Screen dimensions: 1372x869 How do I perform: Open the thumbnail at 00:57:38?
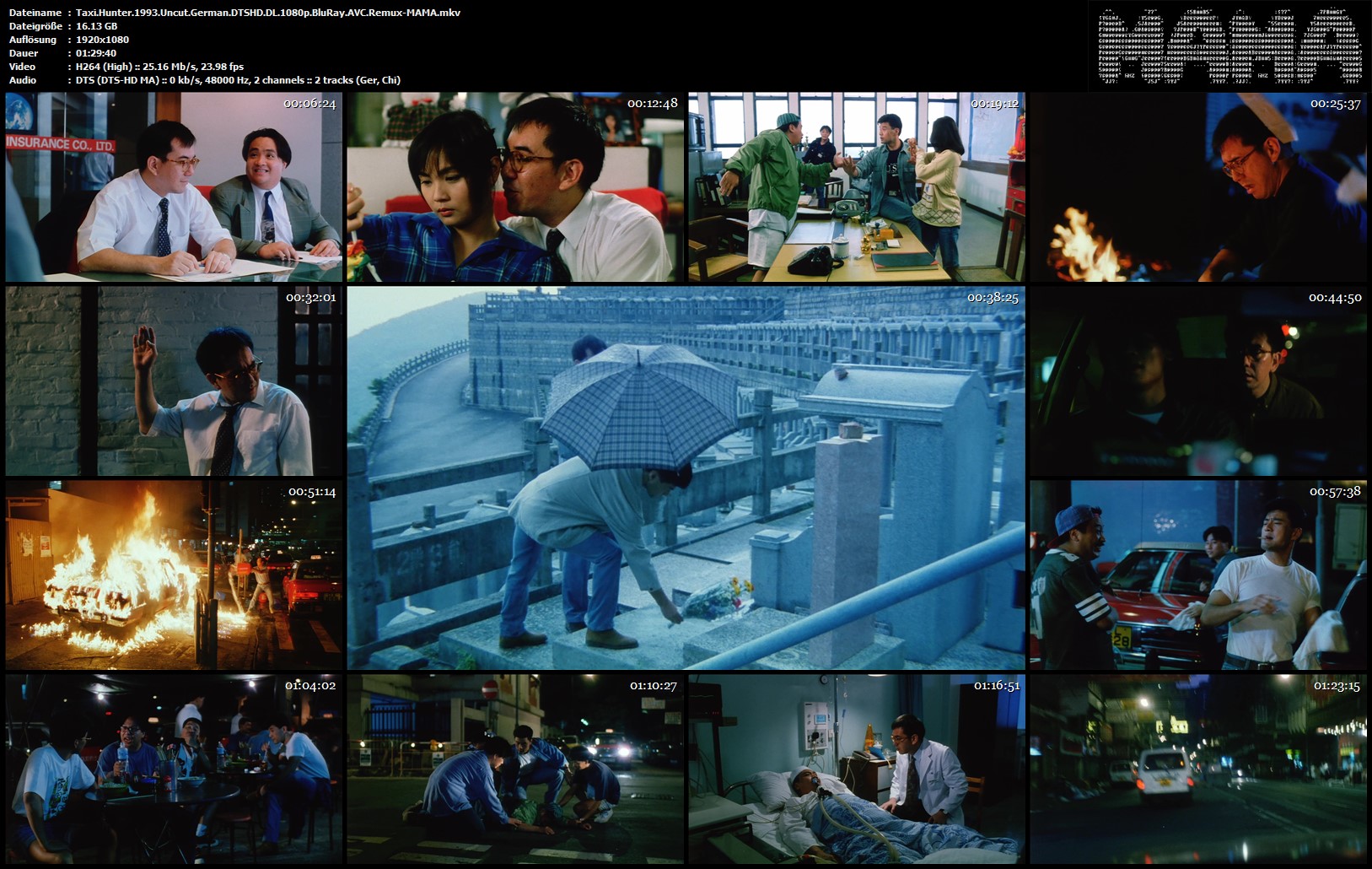(x=1198, y=575)
